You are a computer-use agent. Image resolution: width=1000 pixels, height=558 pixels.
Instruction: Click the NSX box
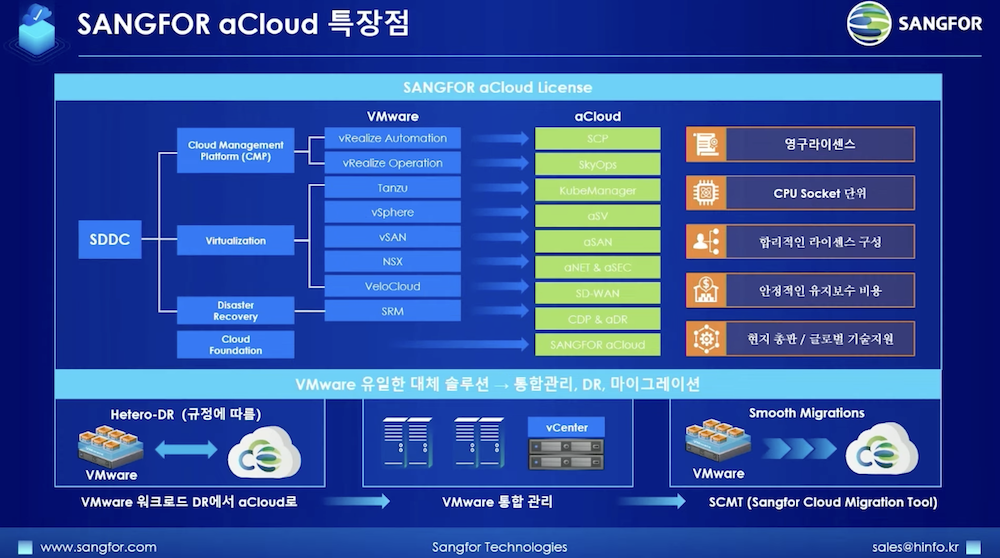tap(392, 261)
